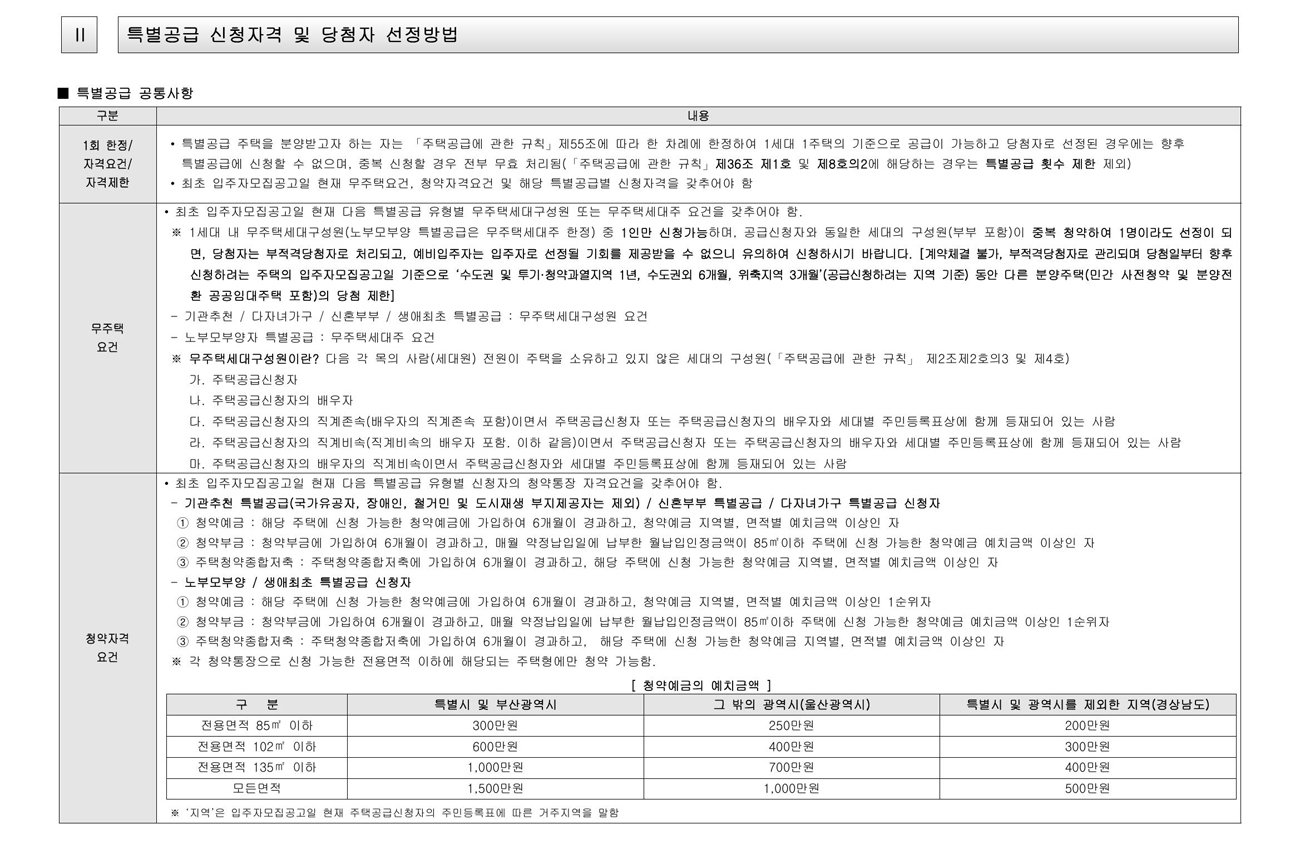The width and height of the screenshot is (1300, 853).
Task: Click cell '500만원'
Action: pos(1087,788)
